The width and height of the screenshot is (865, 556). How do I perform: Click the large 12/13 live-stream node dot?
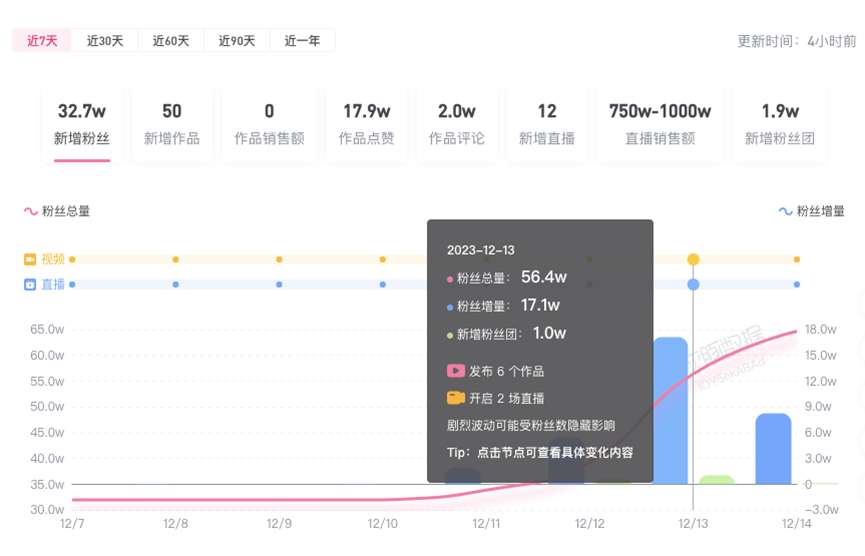(x=693, y=285)
